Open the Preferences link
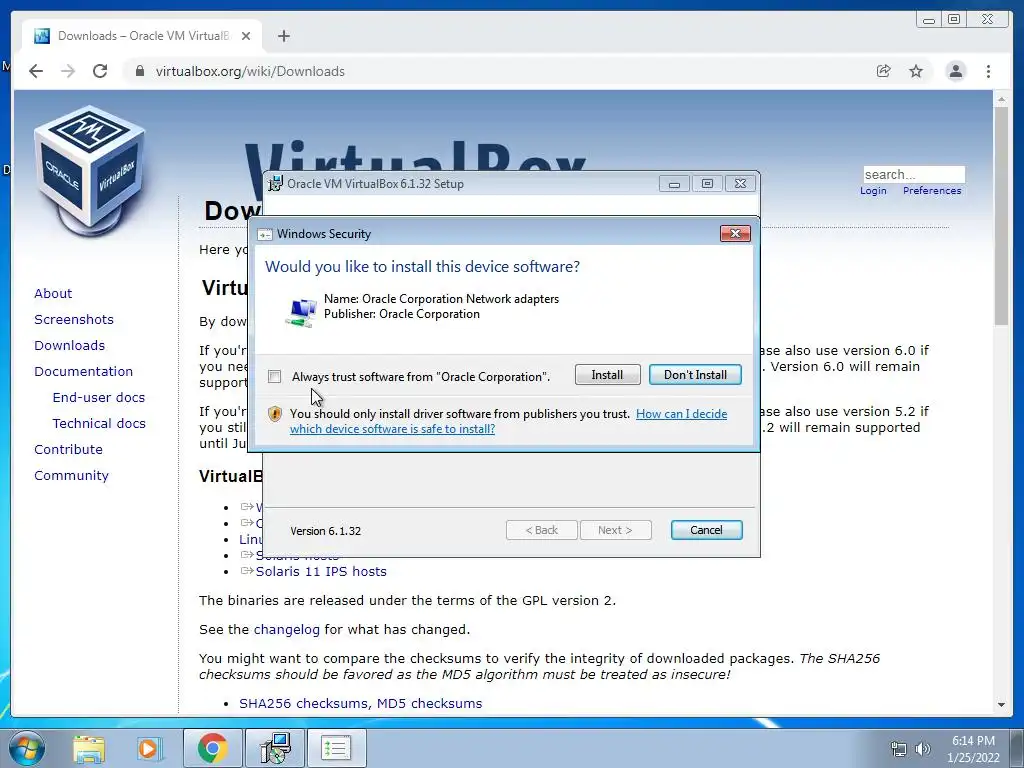1024x768 pixels. [932, 191]
